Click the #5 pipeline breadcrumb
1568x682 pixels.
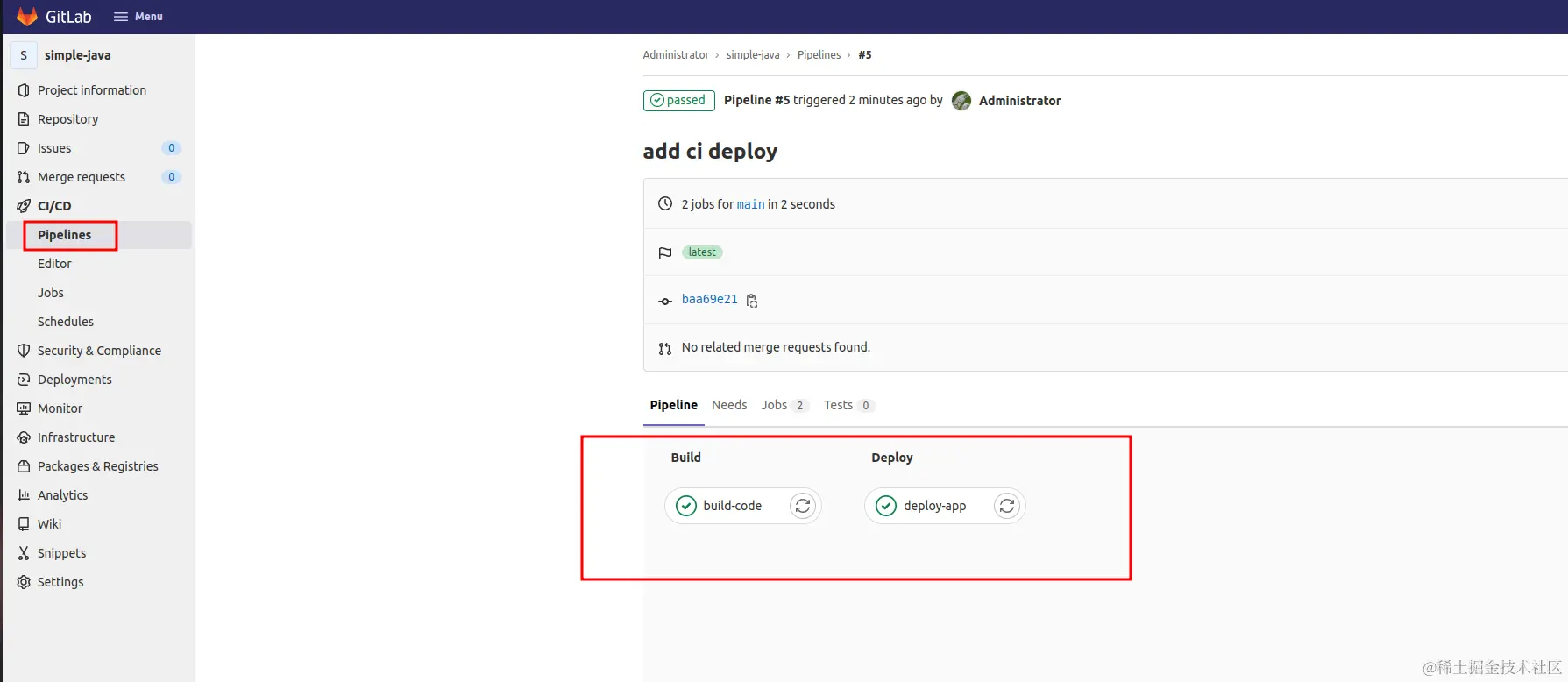pos(865,55)
